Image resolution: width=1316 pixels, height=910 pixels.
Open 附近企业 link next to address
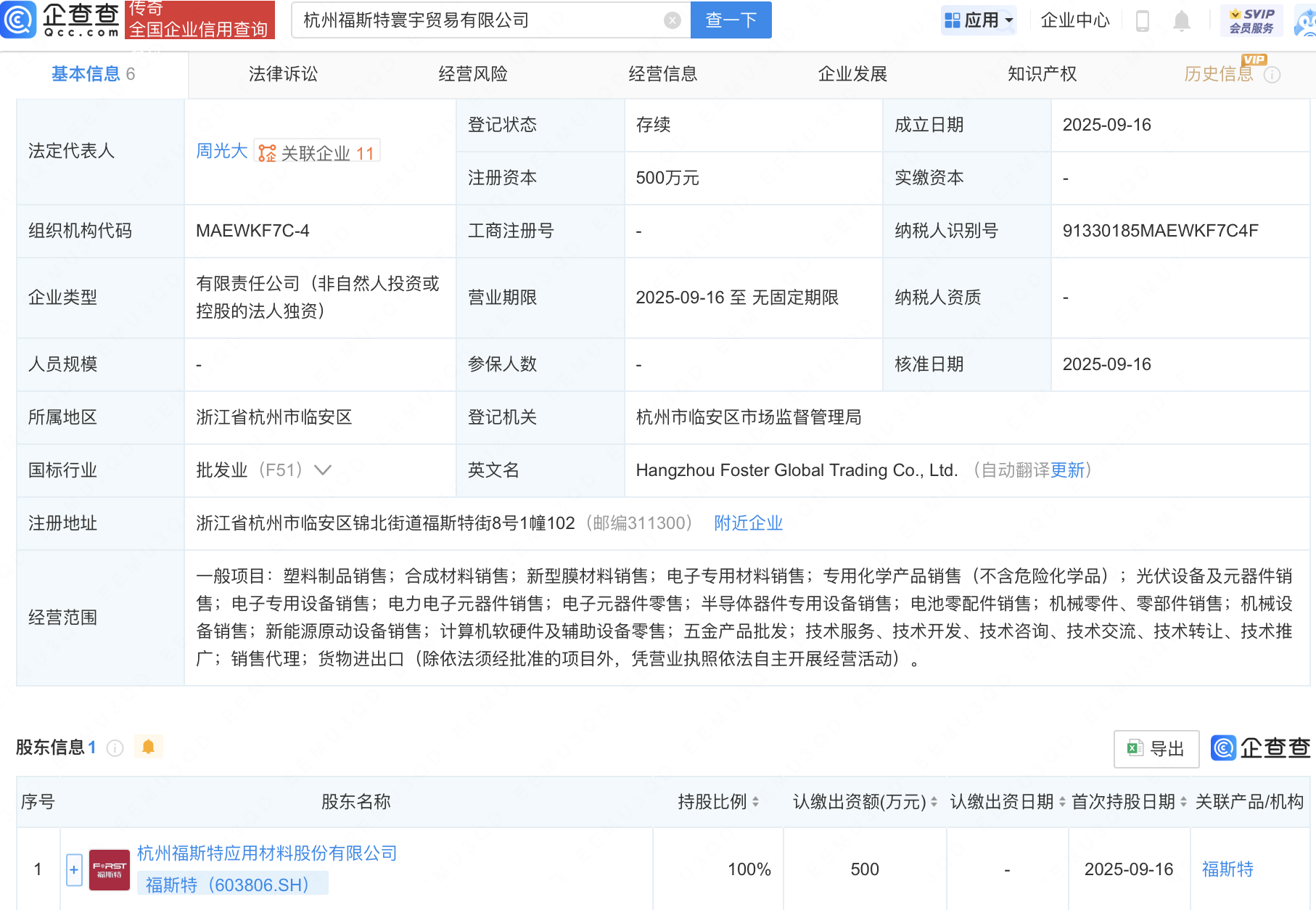click(749, 523)
